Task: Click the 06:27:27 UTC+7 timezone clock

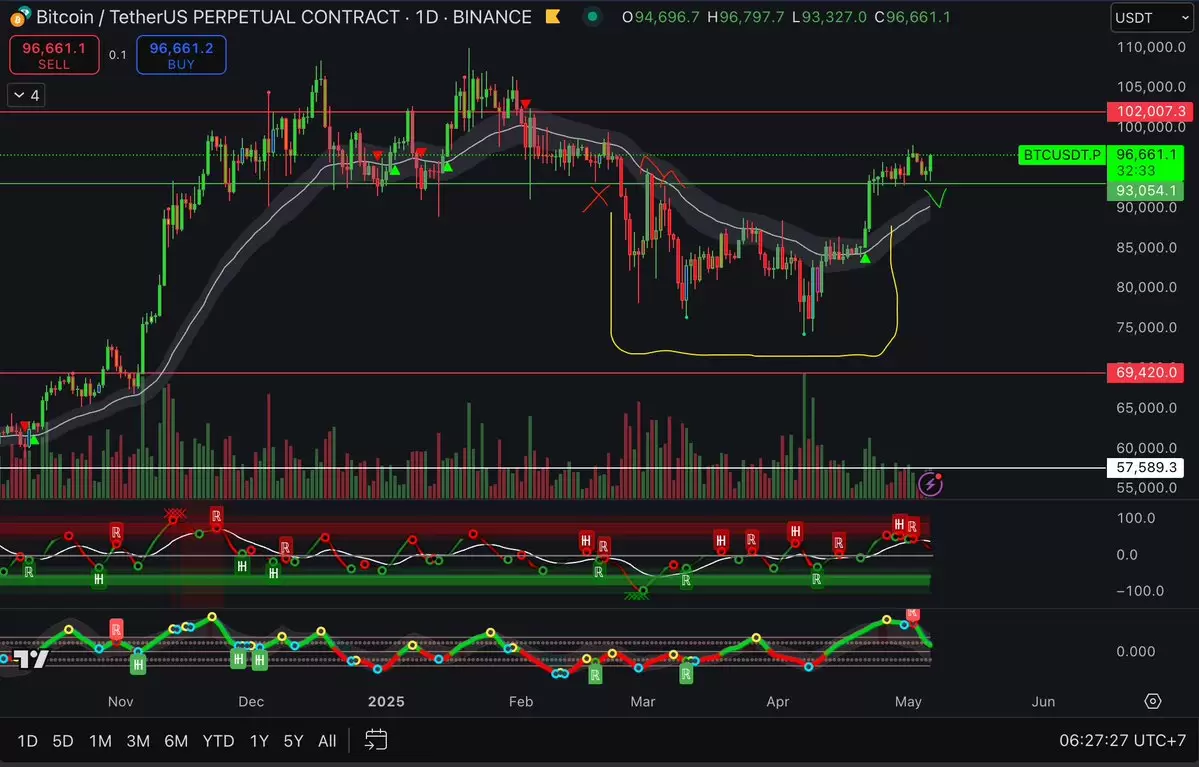Action: tap(1123, 740)
